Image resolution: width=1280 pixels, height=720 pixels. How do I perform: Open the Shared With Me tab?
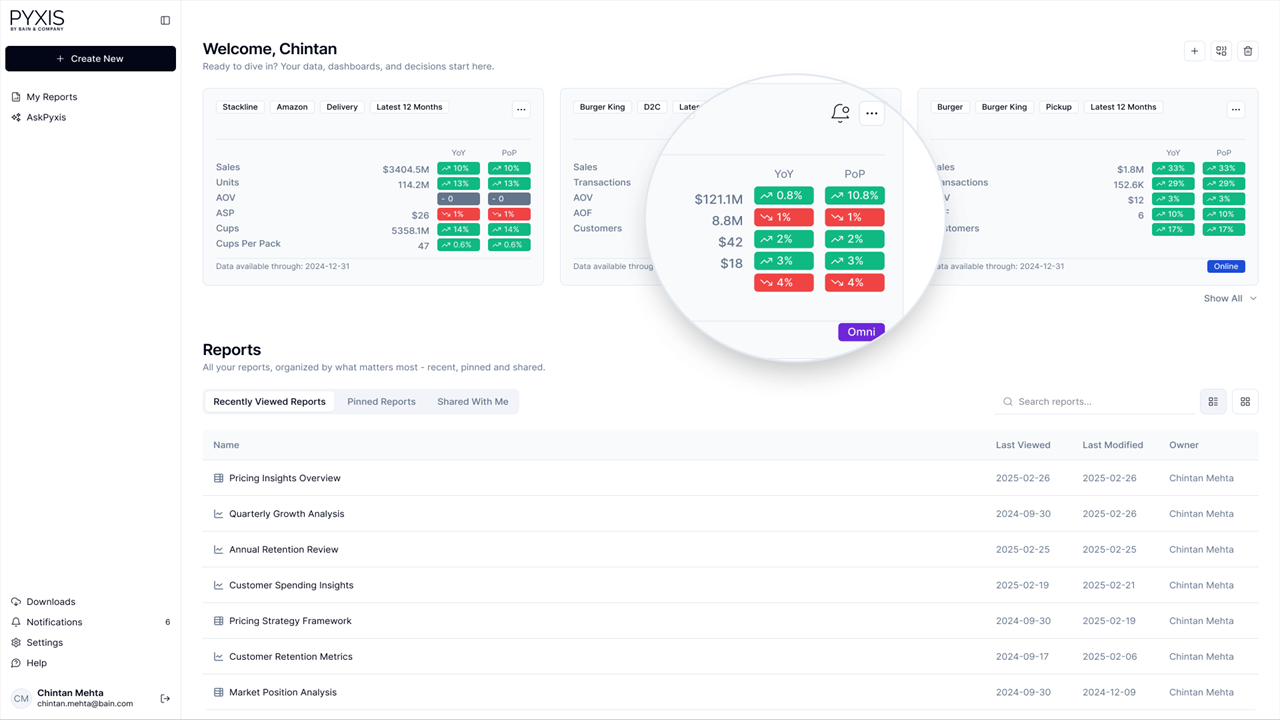[472, 401]
